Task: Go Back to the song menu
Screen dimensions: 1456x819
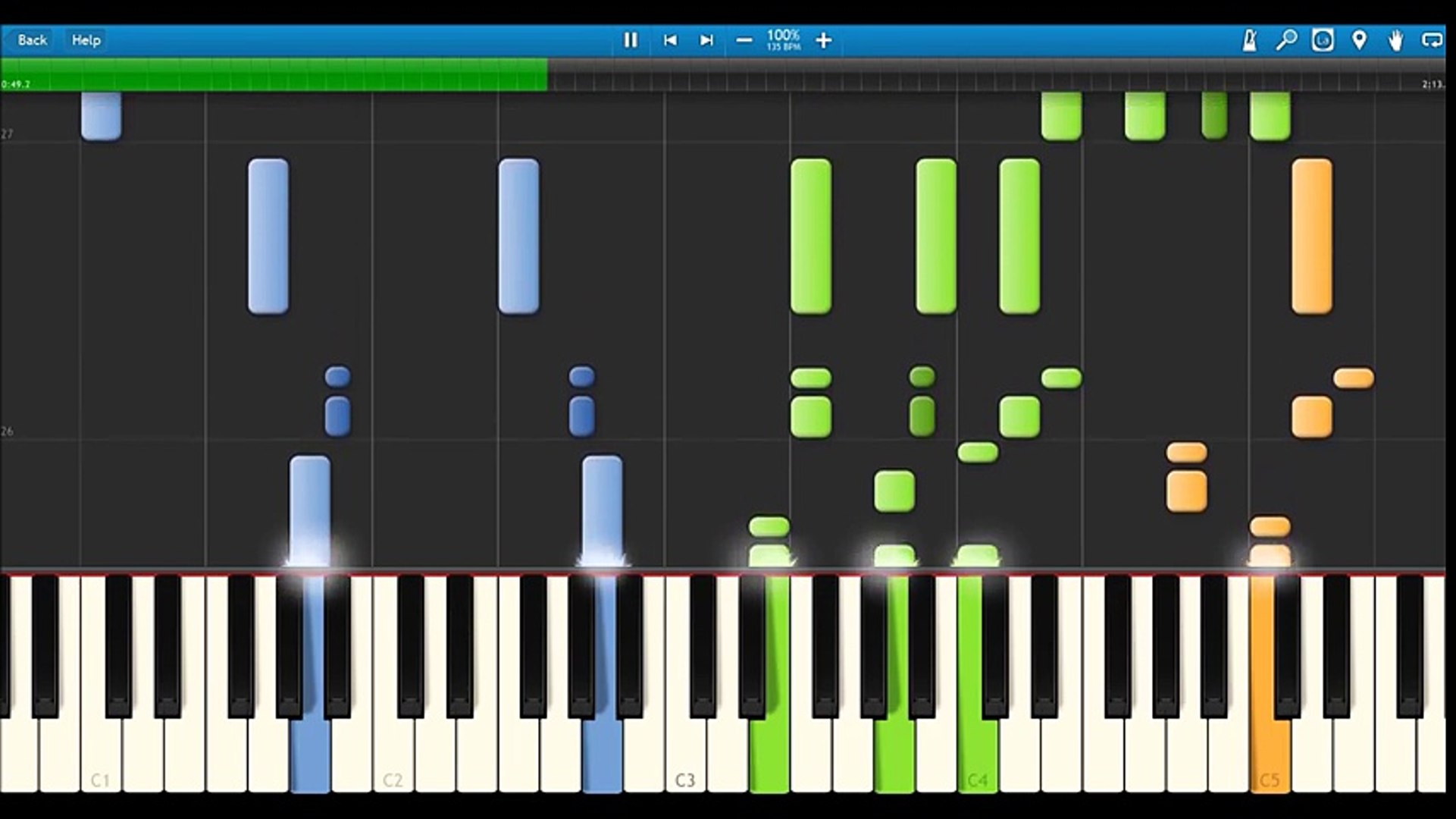Action: (32, 40)
